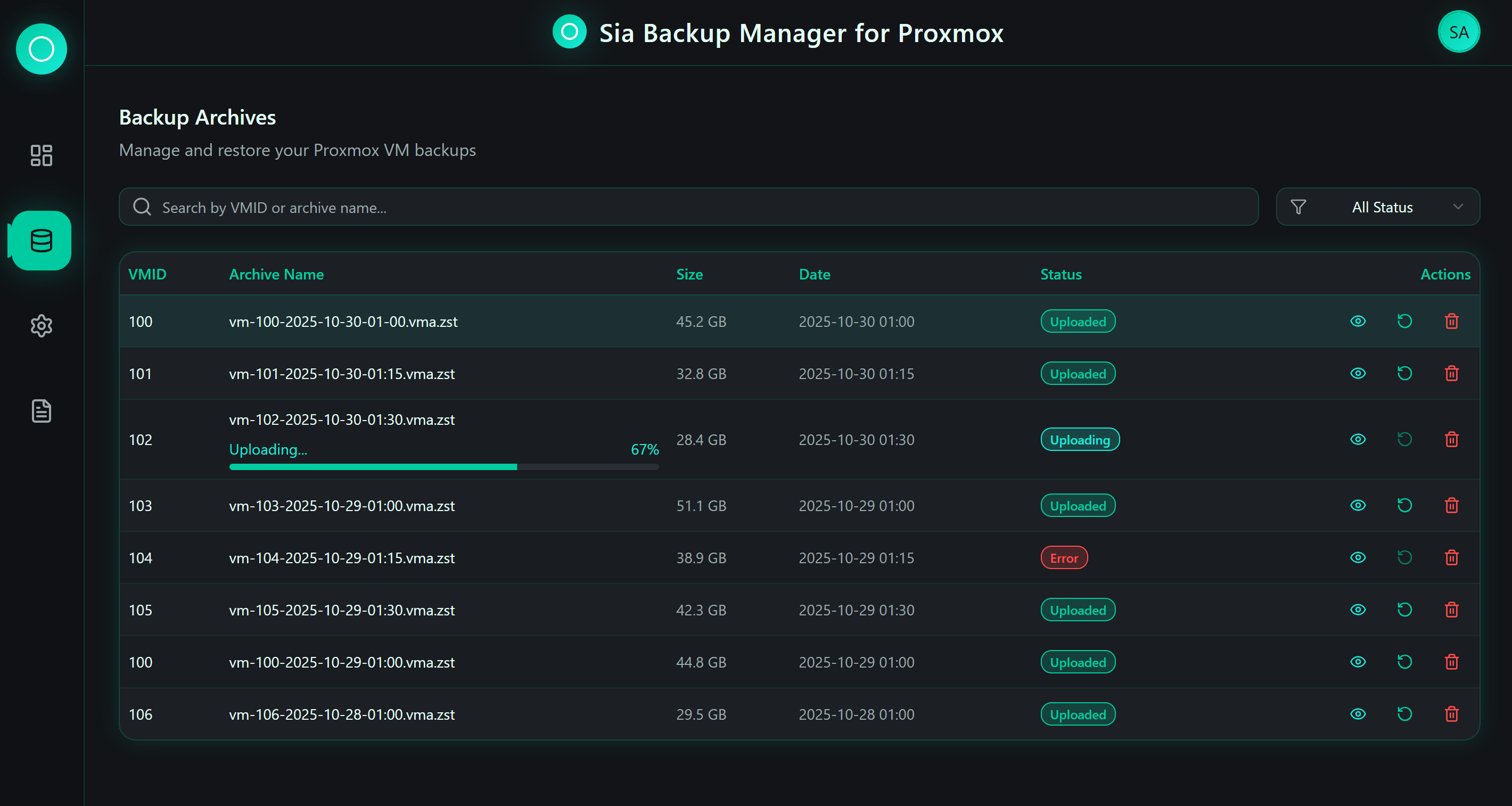Click the chevron arrow of status filter
This screenshot has height=806, width=1512.
[1457, 207]
